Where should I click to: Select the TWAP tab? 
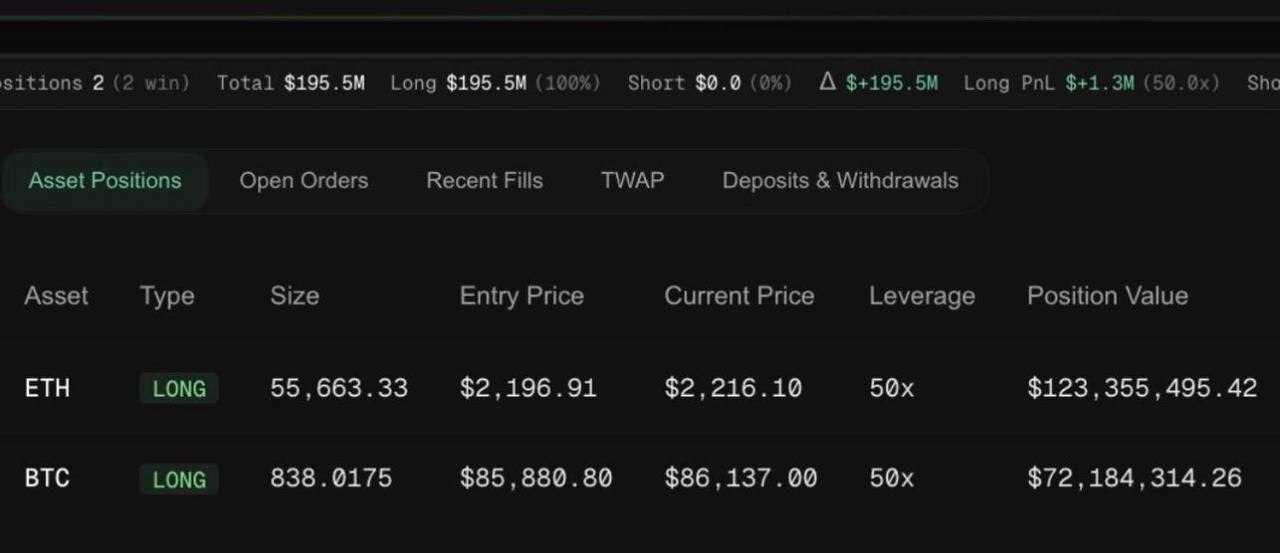coord(632,181)
